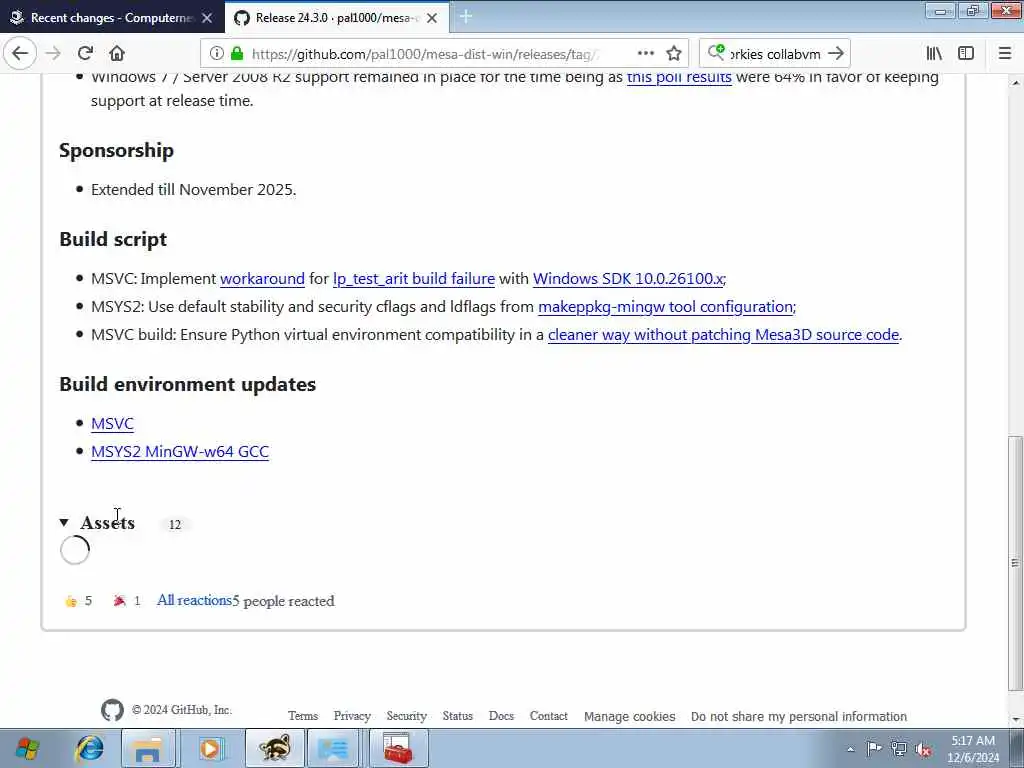Open MSYS2 MinGW-w64 GCC link
The image size is (1024, 768).
pyautogui.click(x=180, y=452)
